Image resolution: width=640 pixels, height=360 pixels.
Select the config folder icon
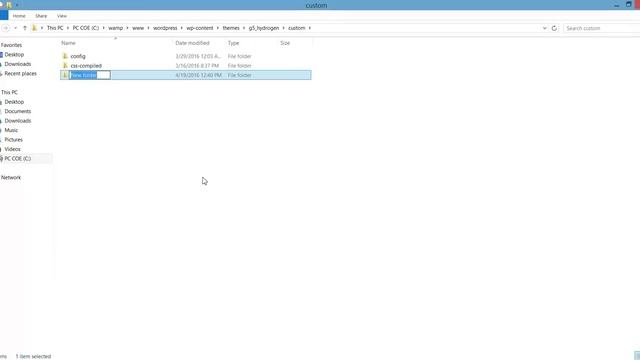click(65, 56)
